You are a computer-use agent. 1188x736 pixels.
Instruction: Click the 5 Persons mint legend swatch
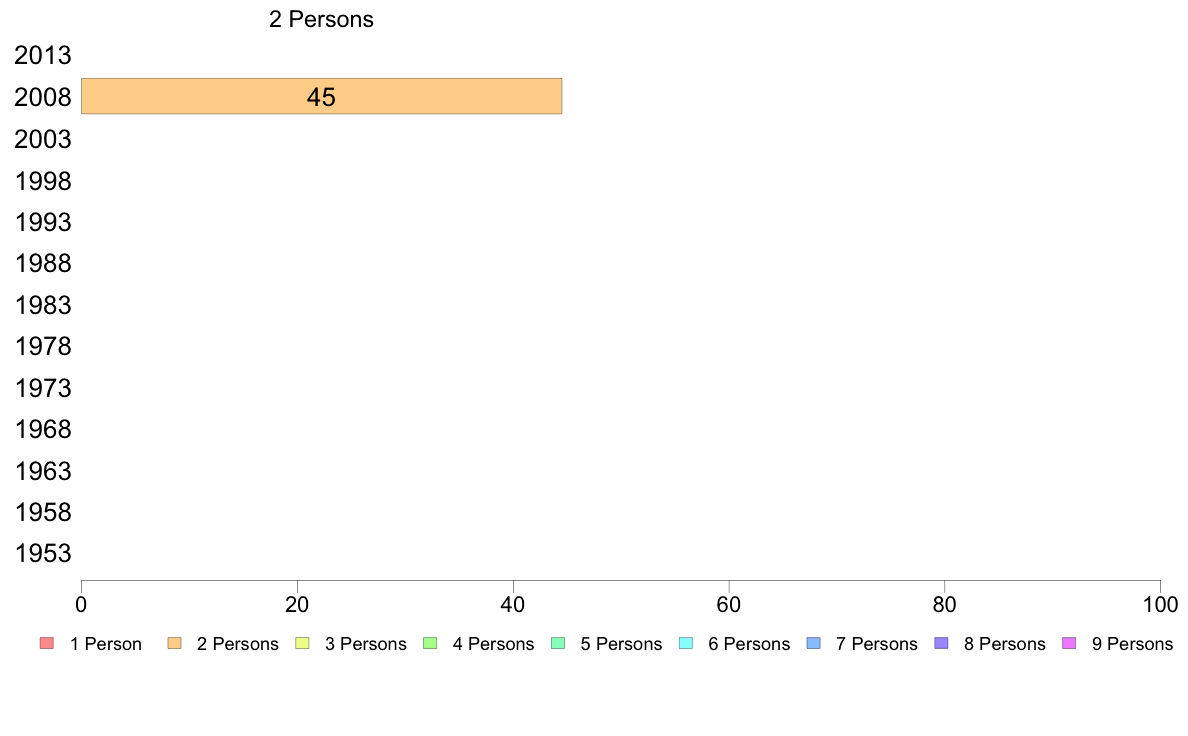pyautogui.click(x=558, y=644)
